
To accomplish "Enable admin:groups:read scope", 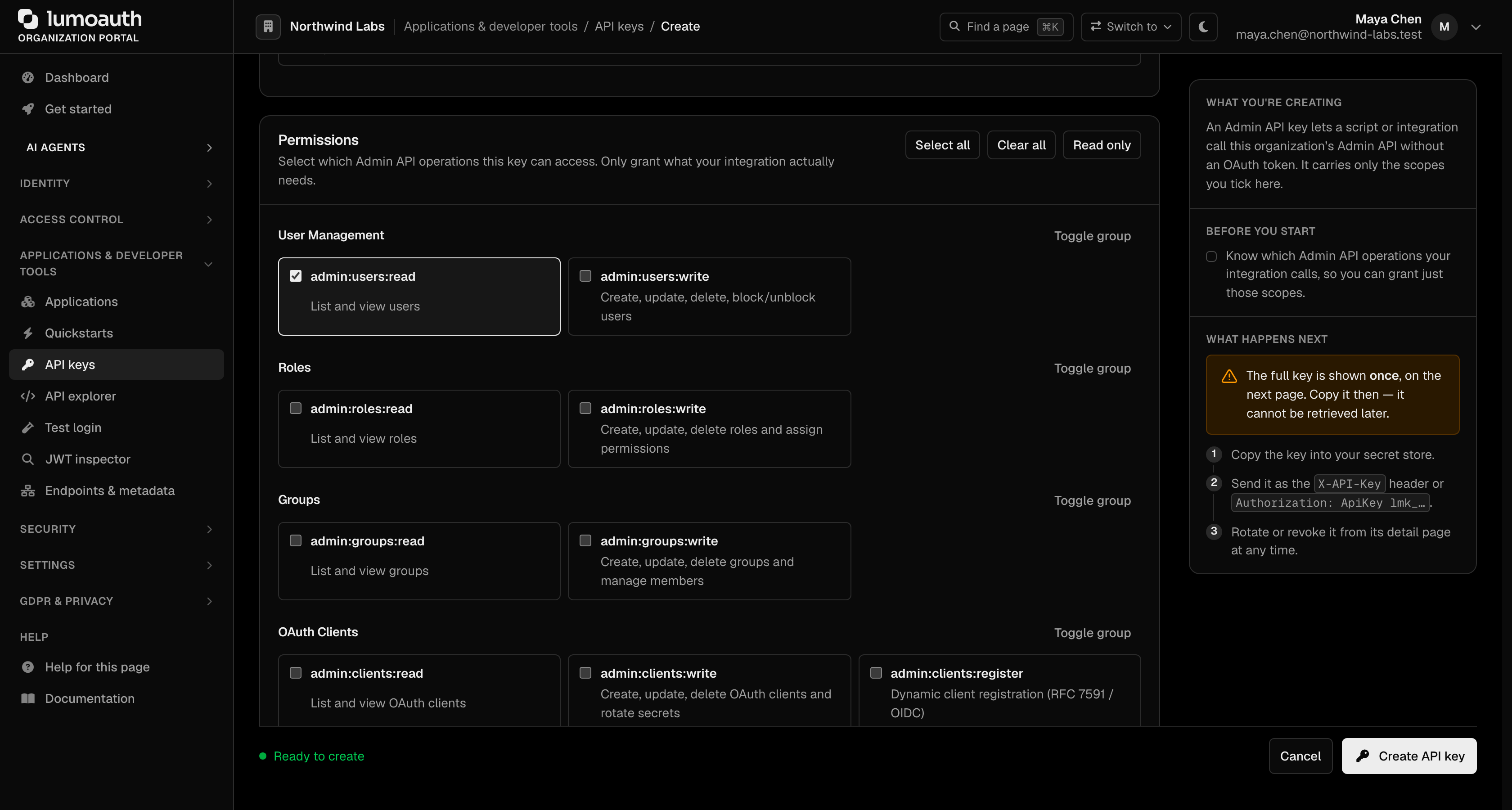I will 295,540.
